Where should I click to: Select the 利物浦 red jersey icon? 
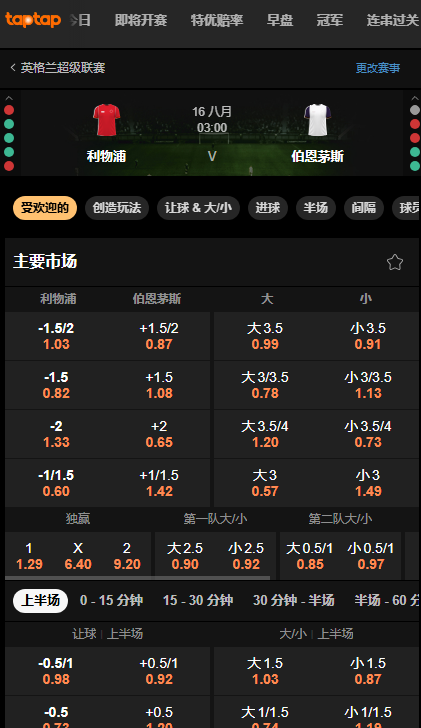tap(106, 120)
